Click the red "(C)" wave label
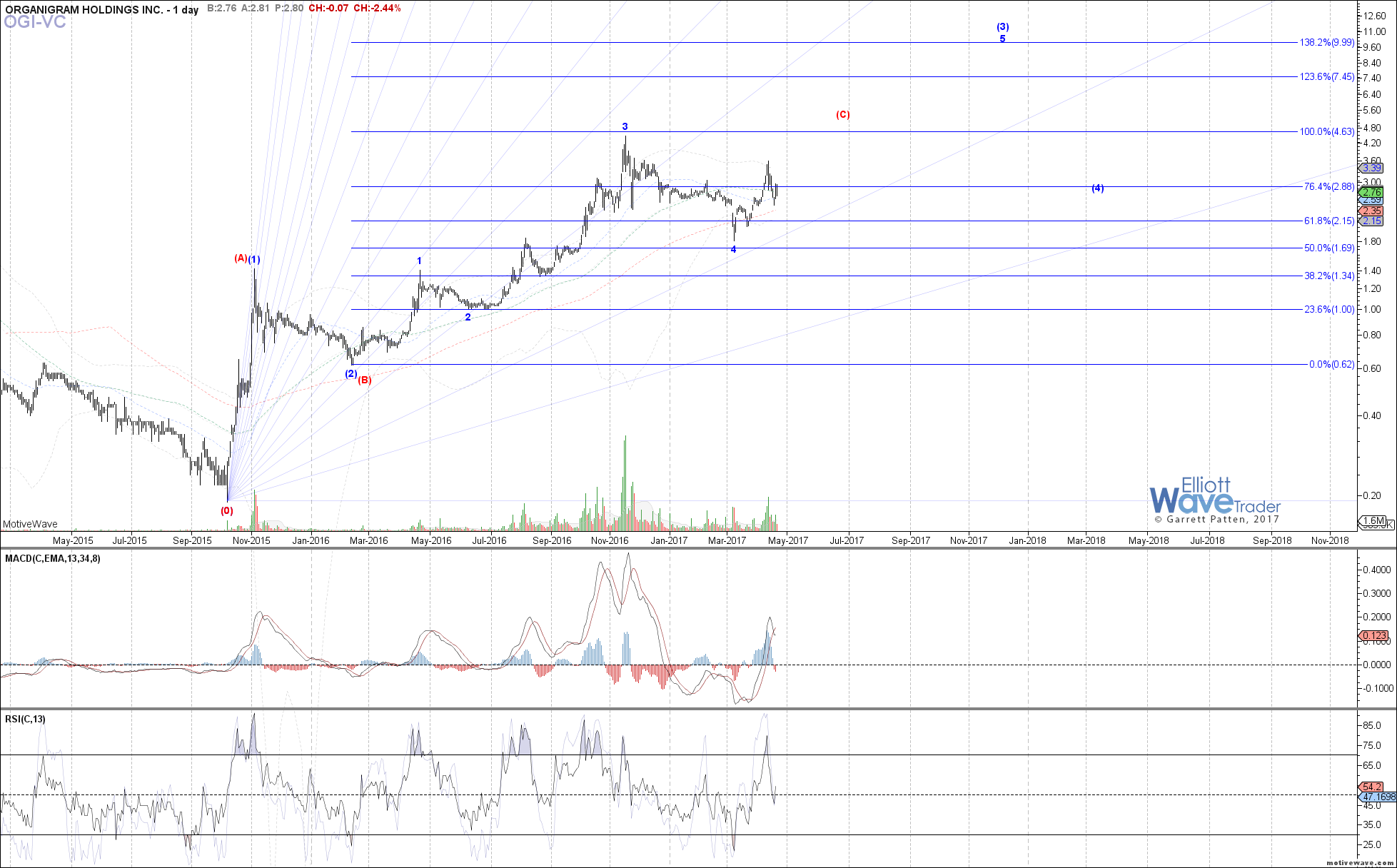Screen dimensions: 1397x868 [843, 114]
